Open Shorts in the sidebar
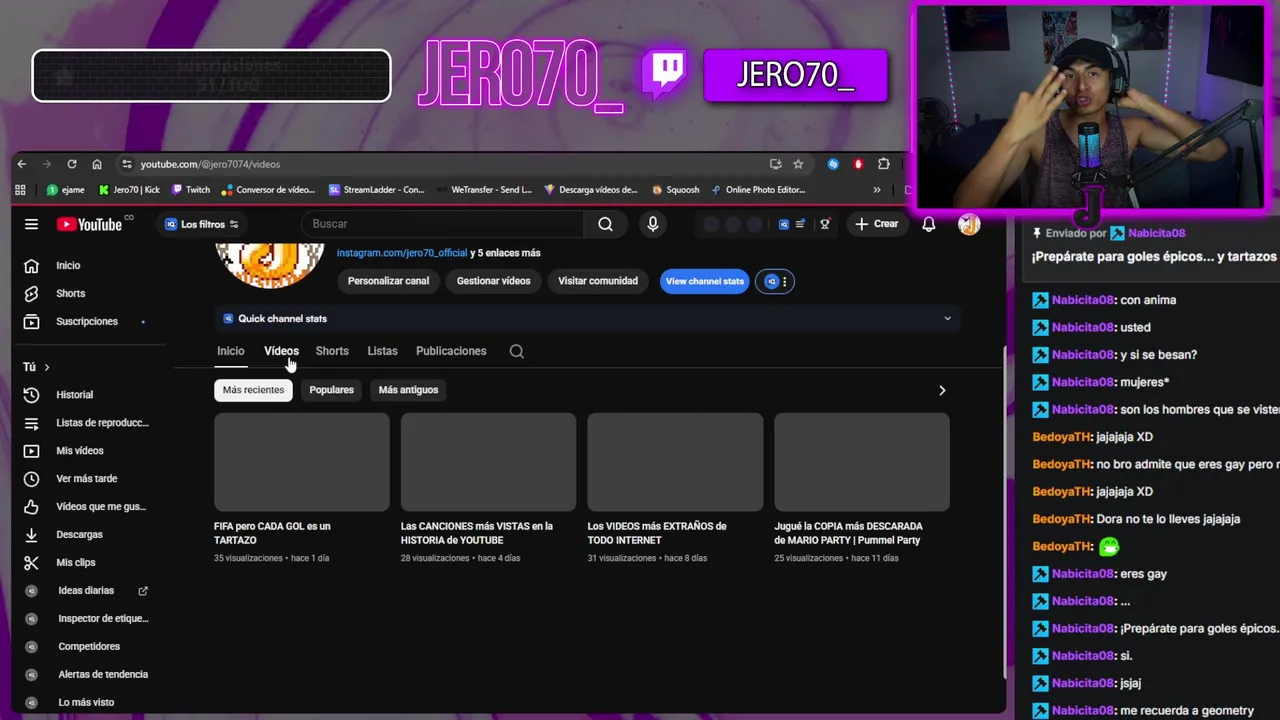This screenshot has width=1280, height=720. tap(71, 293)
